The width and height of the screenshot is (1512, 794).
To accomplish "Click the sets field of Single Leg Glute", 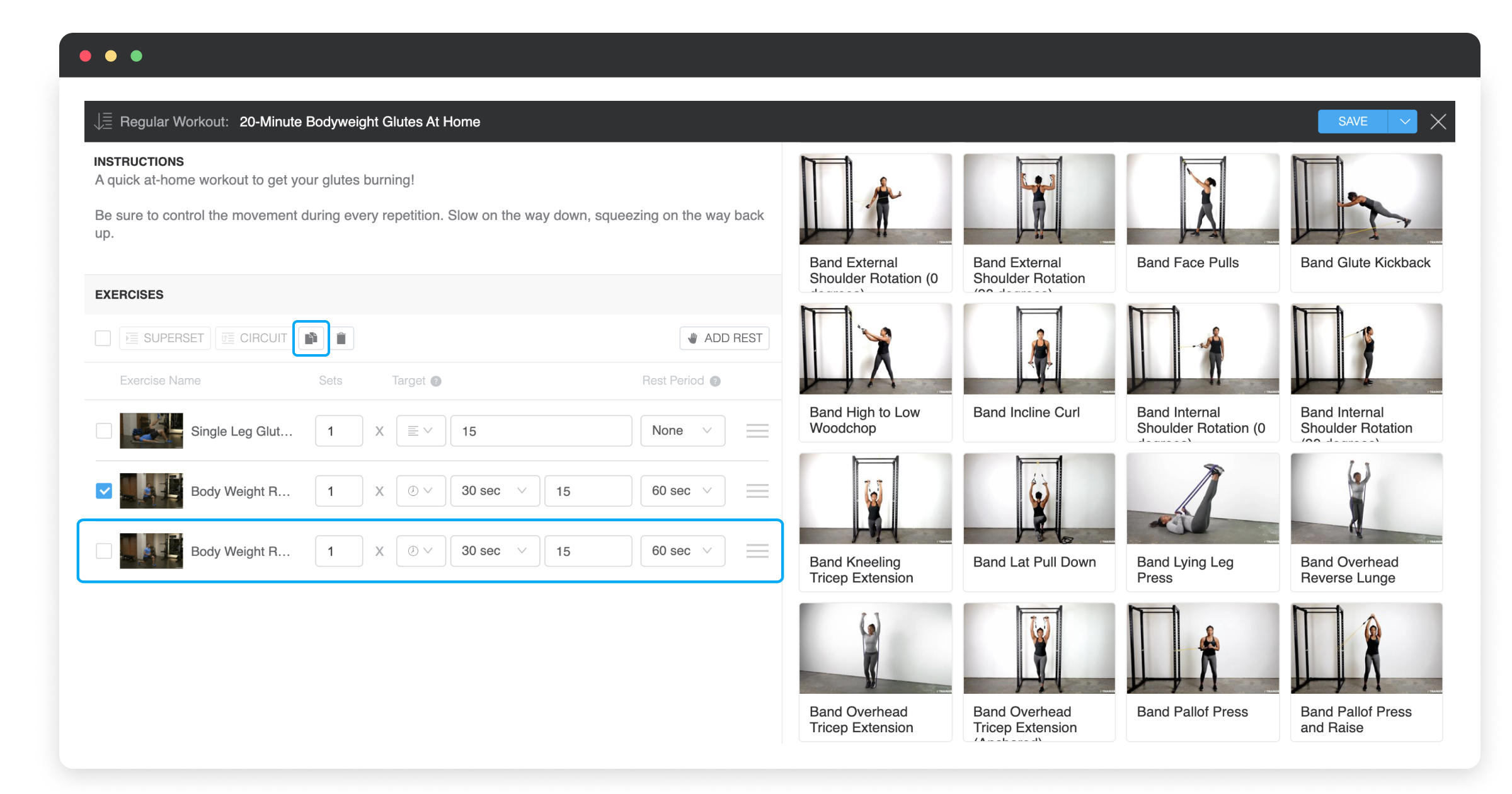I will pyautogui.click(x=339, y=431).
